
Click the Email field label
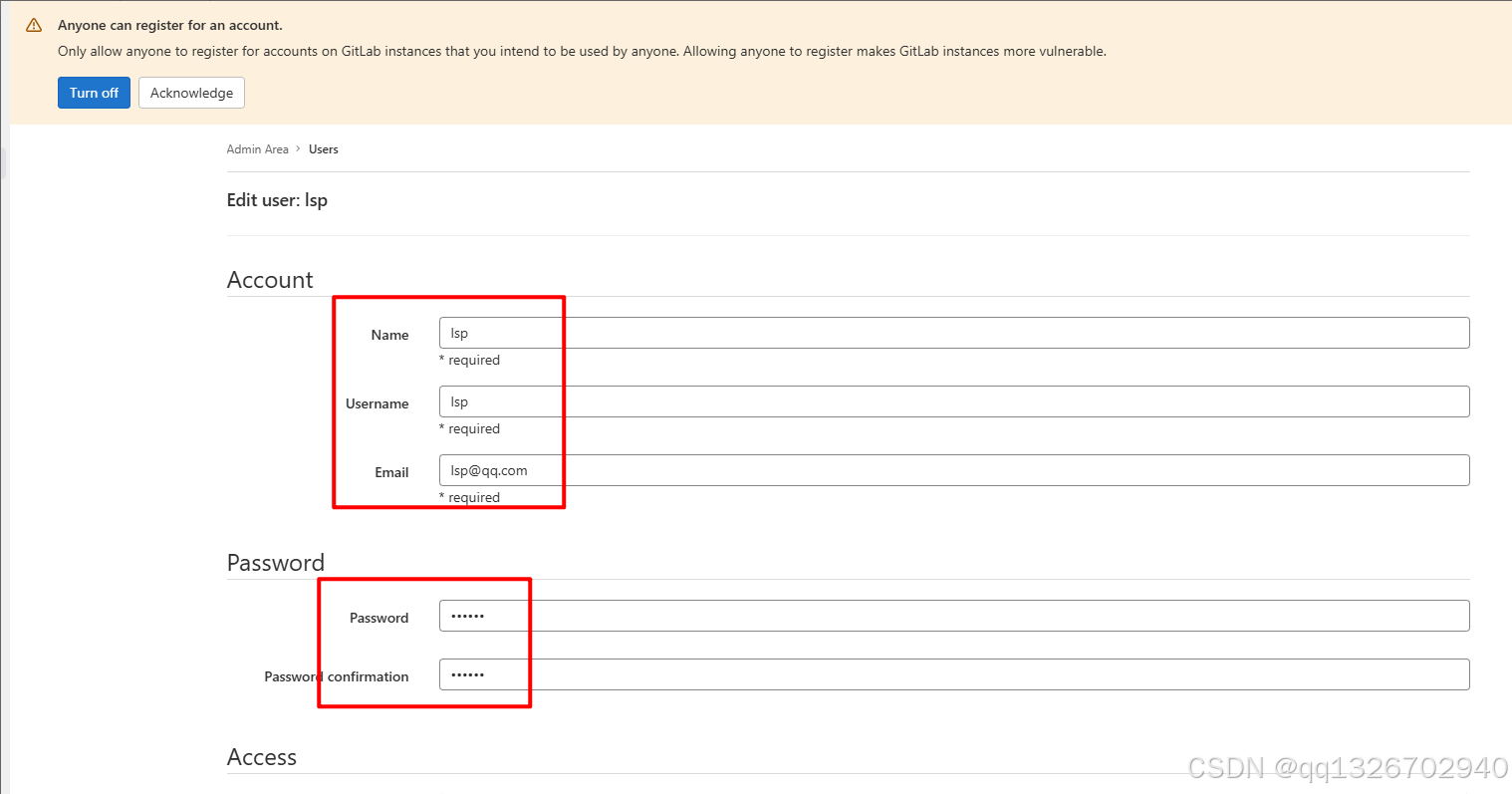[391, 472]
